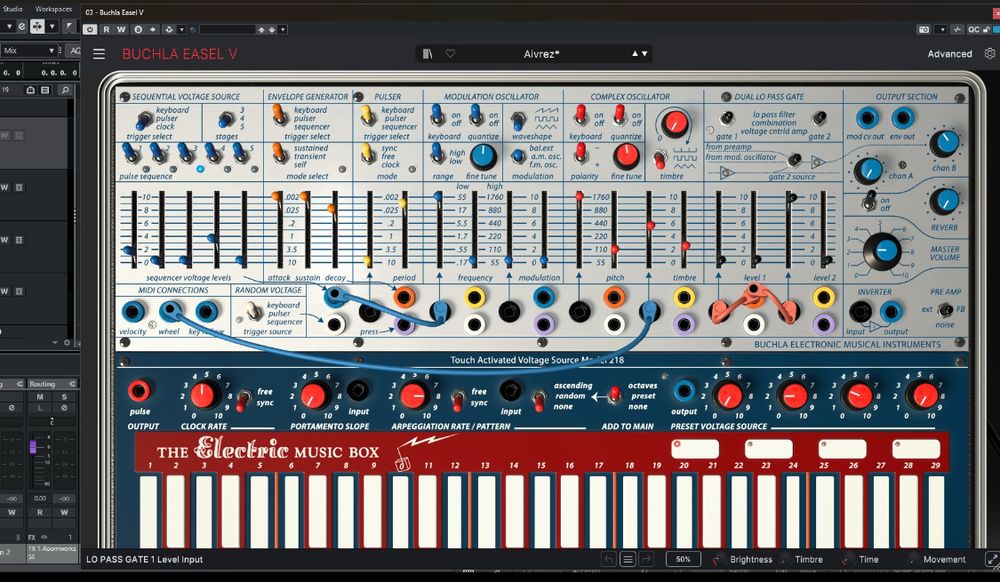The height and width of the screenshot is (582, 1000).
Task: Click the blue env out jack
Action: coord(902,119)
